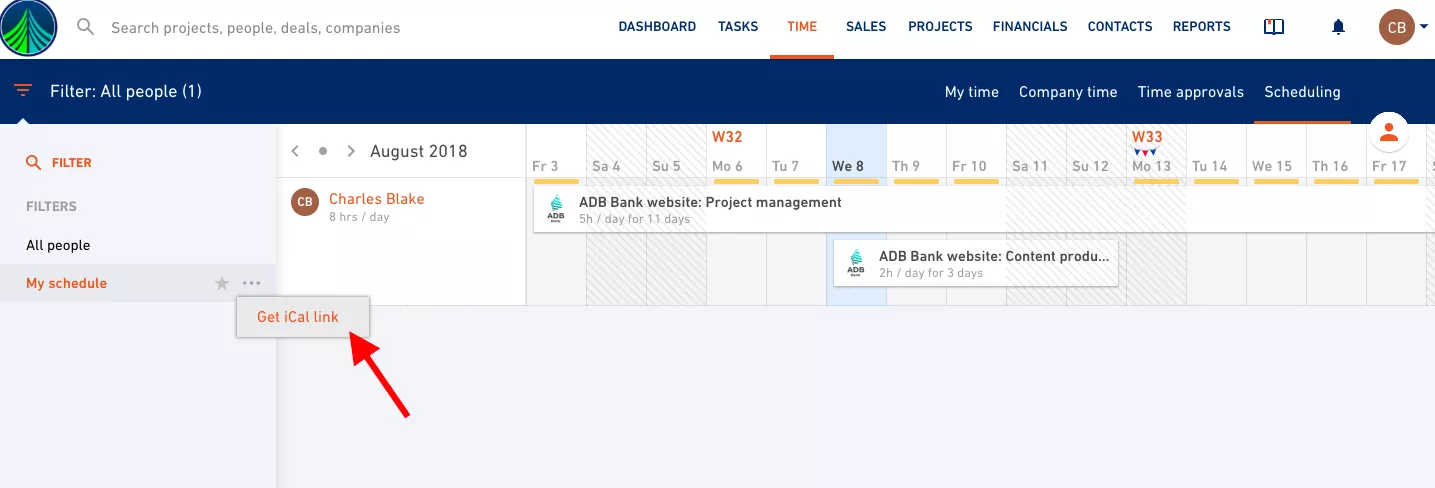Viewport: 1435px width, 488px height.
Task: Jump to today dot button
Action: pos(322,151)
